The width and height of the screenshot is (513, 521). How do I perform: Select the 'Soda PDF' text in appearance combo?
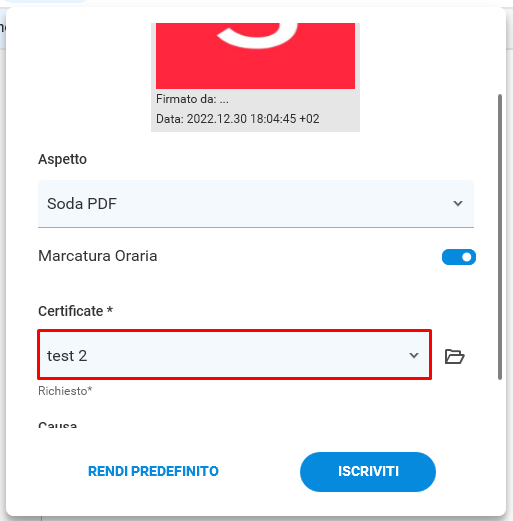tap(82, 204)
